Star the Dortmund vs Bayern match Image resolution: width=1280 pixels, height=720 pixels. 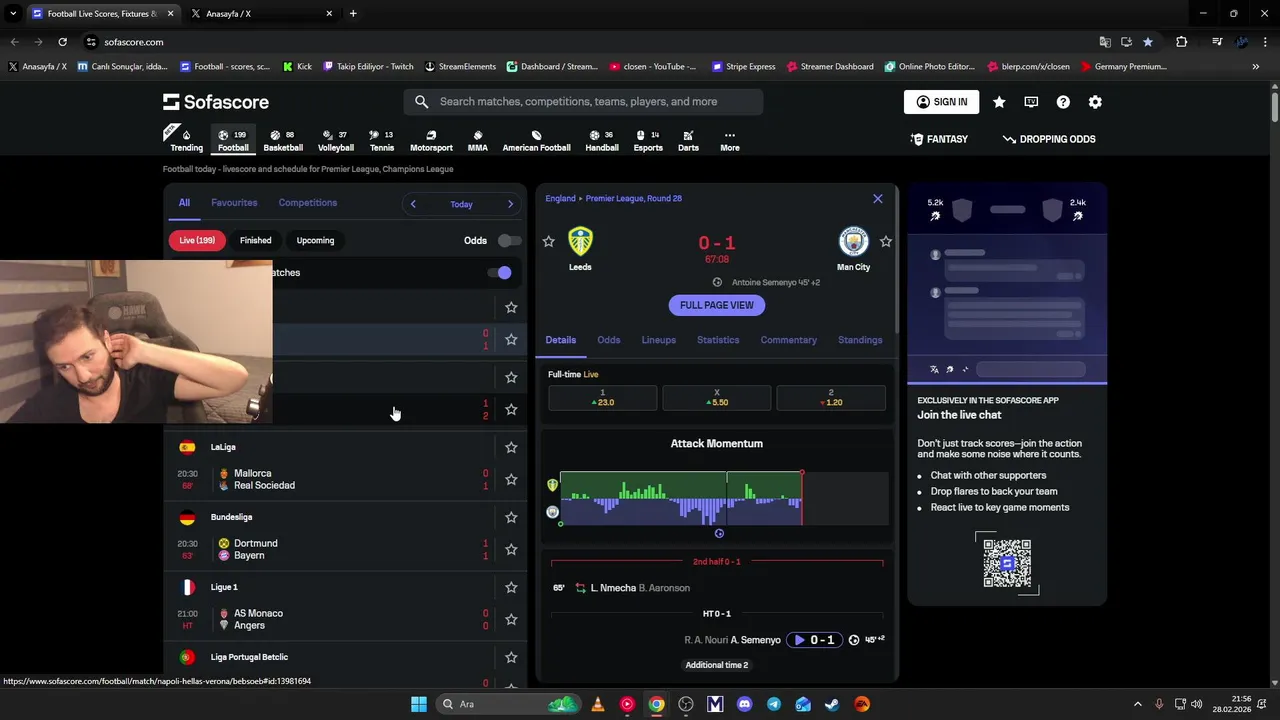click(511, 549)
